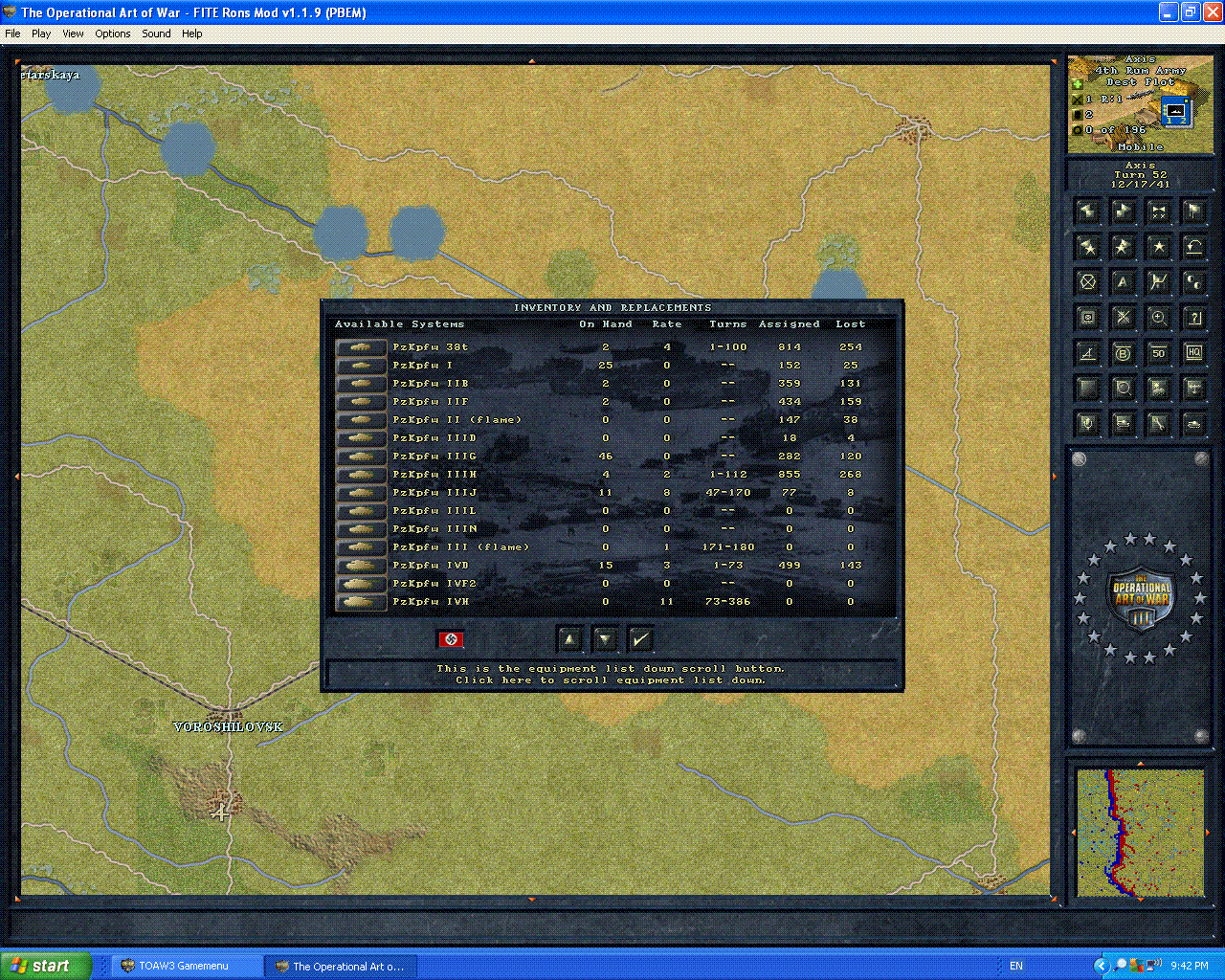Click the crossed-circle toolbar button
Screen dimensions: 1225x980
(x=1087, y=282)
